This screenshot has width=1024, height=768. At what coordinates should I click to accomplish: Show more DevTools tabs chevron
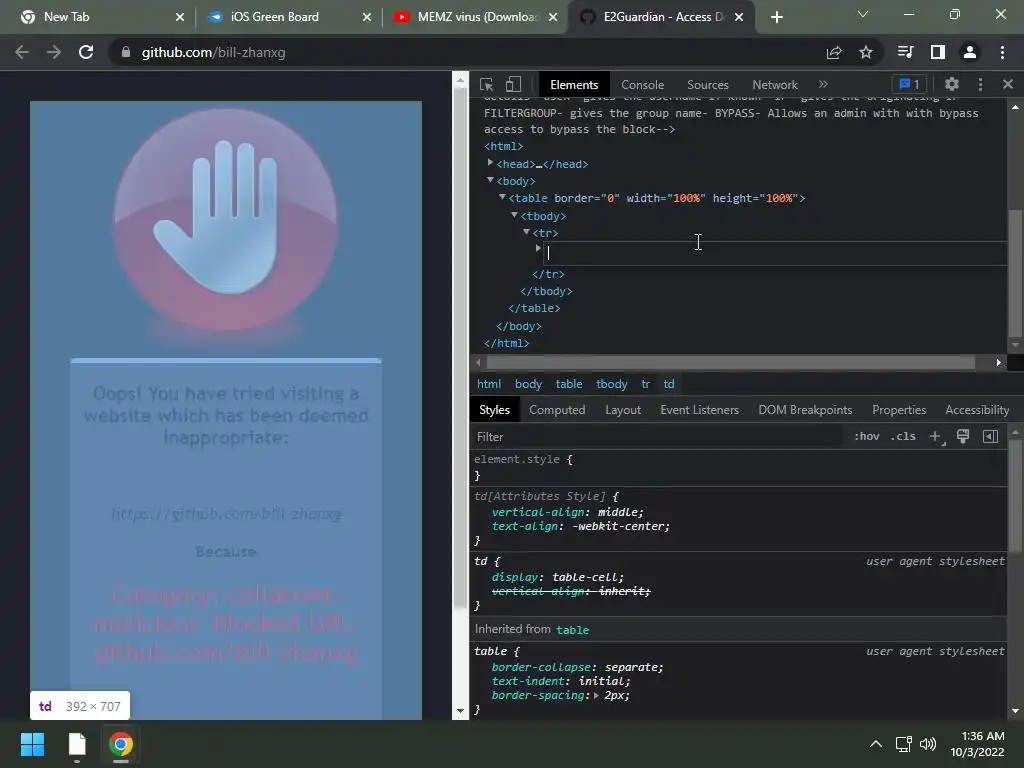(823, 84)
